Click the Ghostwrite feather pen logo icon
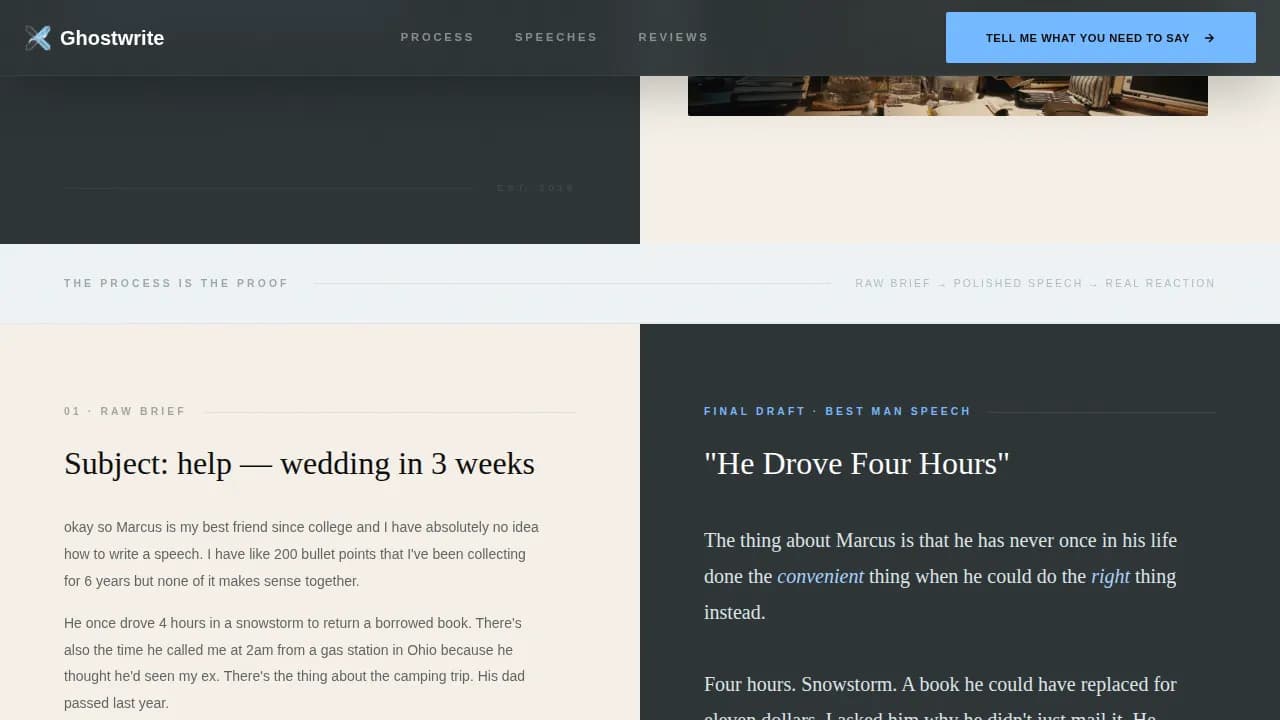Screen dimensions: 1280x720 point(38,38)
